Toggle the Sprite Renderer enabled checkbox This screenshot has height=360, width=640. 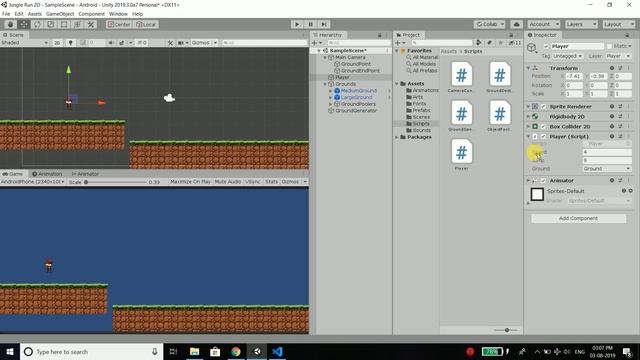click(543, 107)
